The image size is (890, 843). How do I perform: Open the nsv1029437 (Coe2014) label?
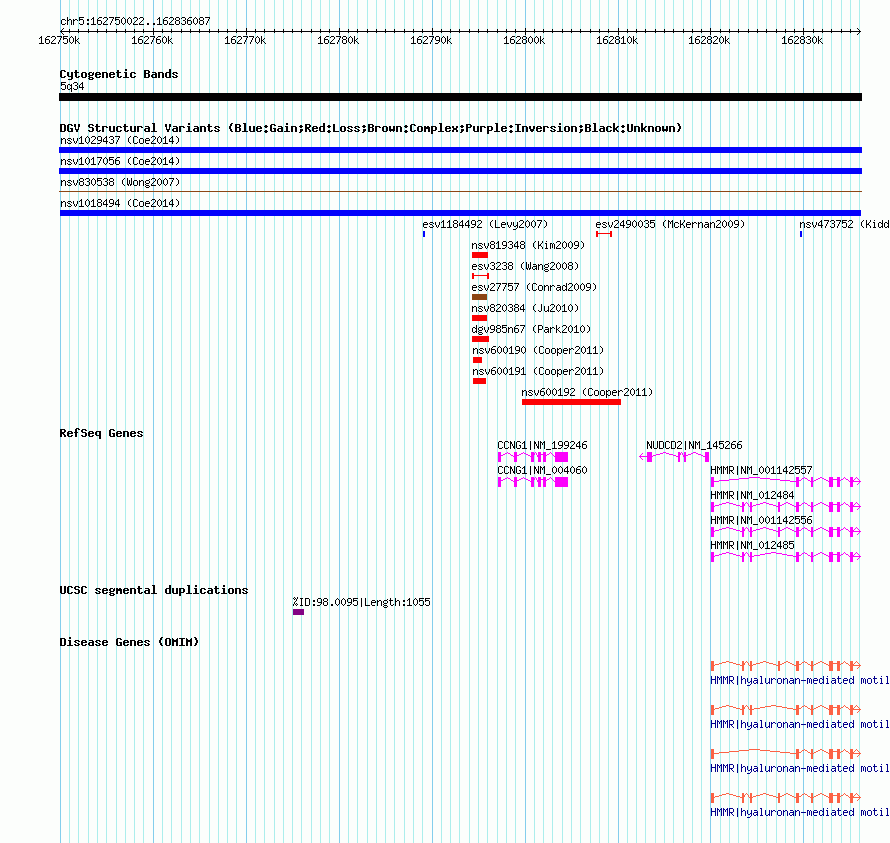point(120,140)
